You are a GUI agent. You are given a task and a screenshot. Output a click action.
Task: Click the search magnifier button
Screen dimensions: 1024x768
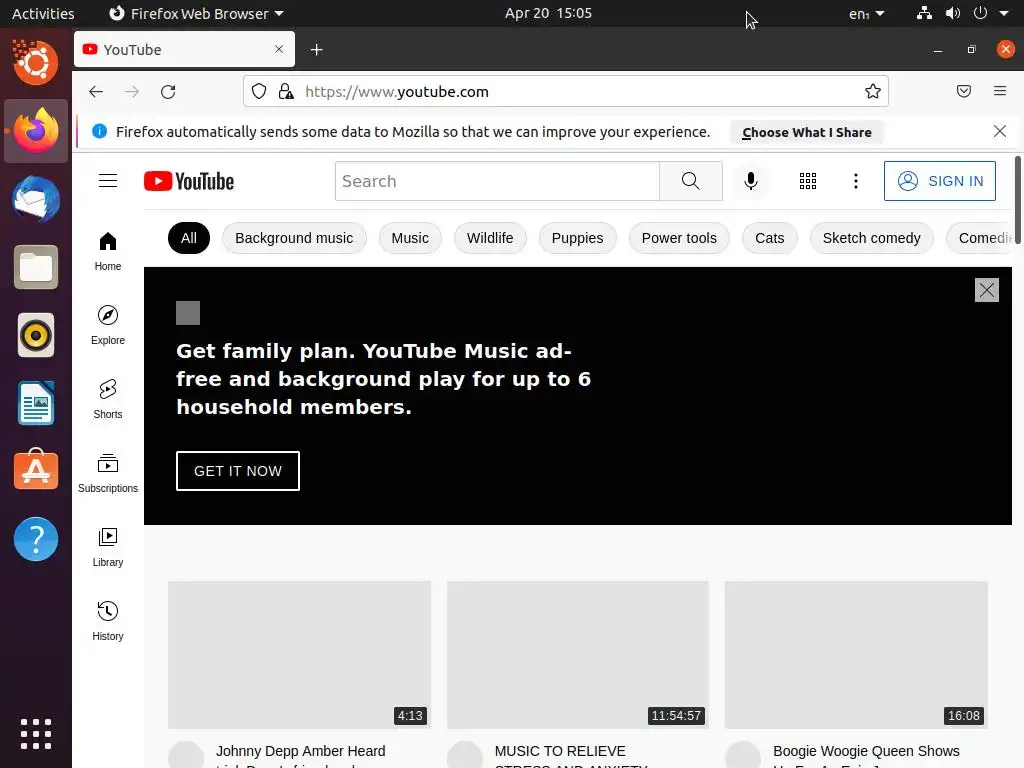[690, 181]
